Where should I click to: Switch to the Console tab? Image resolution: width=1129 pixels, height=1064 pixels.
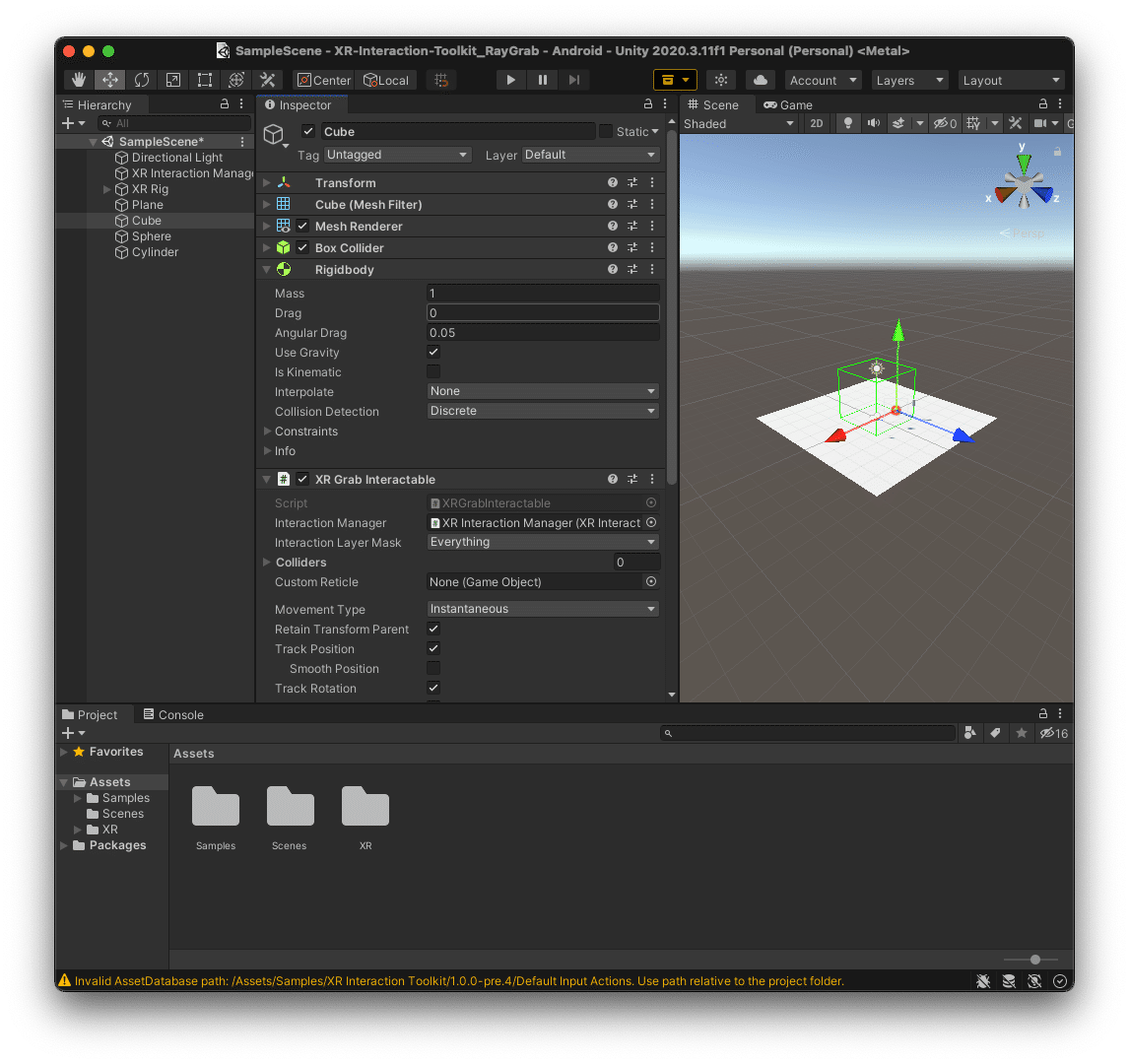point(173,715)
